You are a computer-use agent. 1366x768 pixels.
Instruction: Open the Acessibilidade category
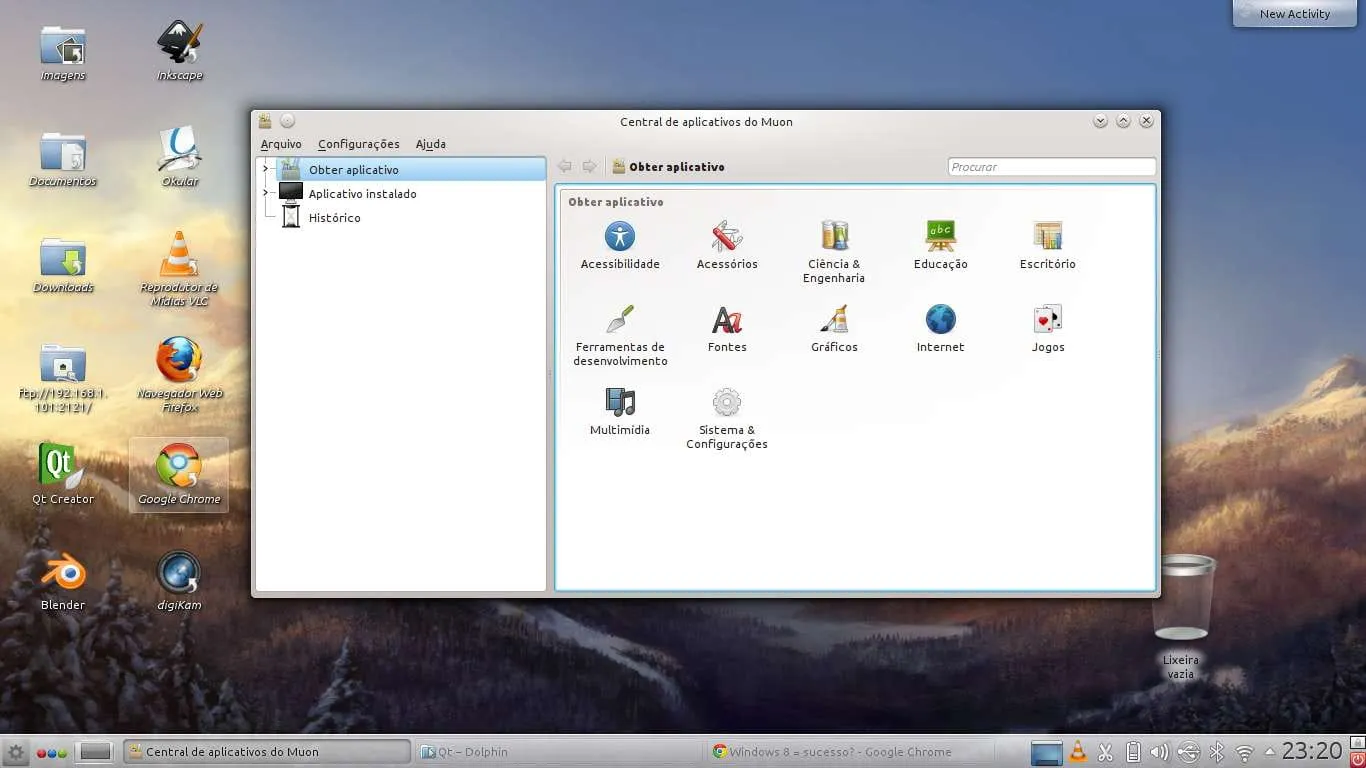click(620, 238)
